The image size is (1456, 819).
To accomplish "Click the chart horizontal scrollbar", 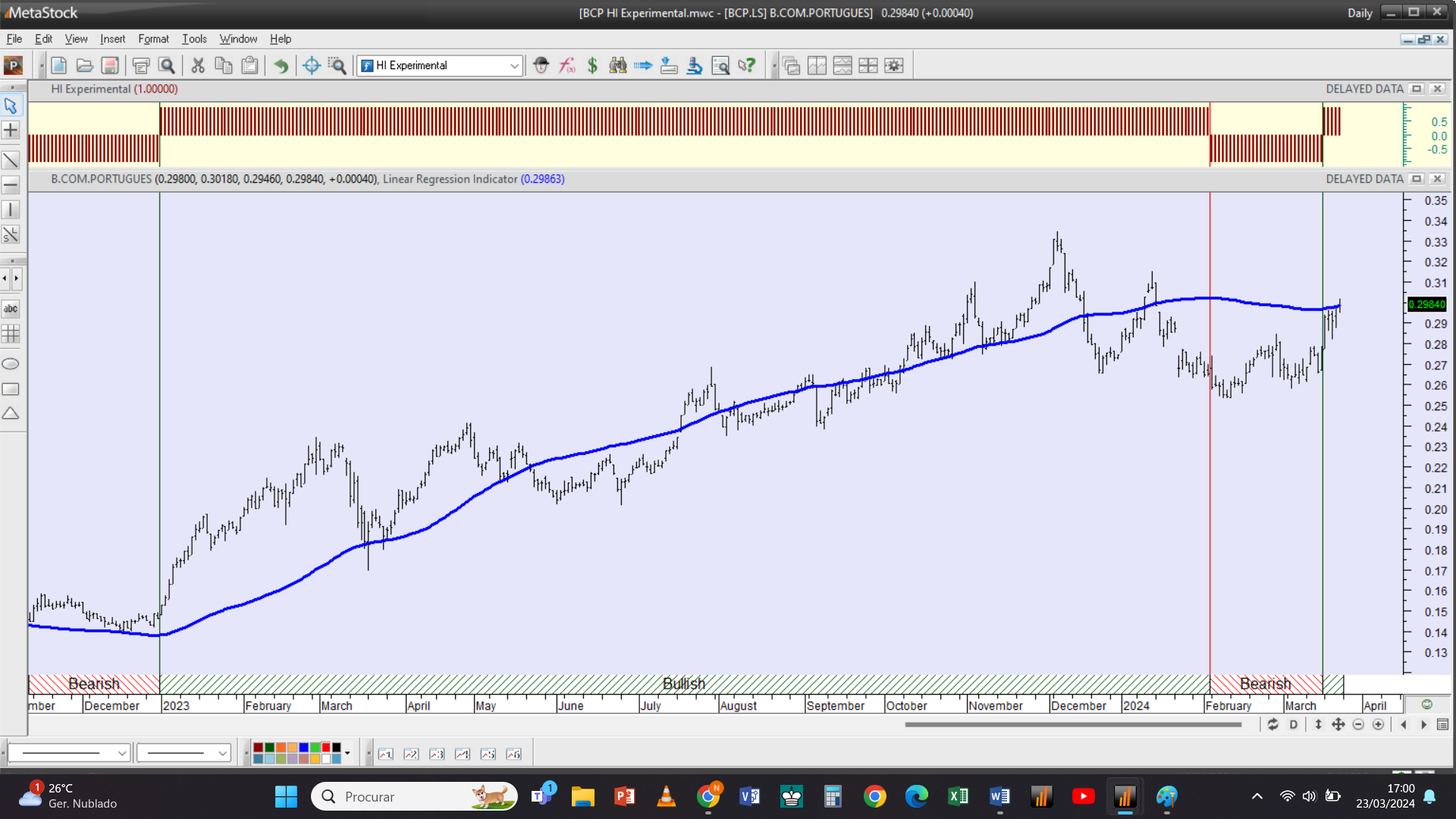I will pos(1072,725).
